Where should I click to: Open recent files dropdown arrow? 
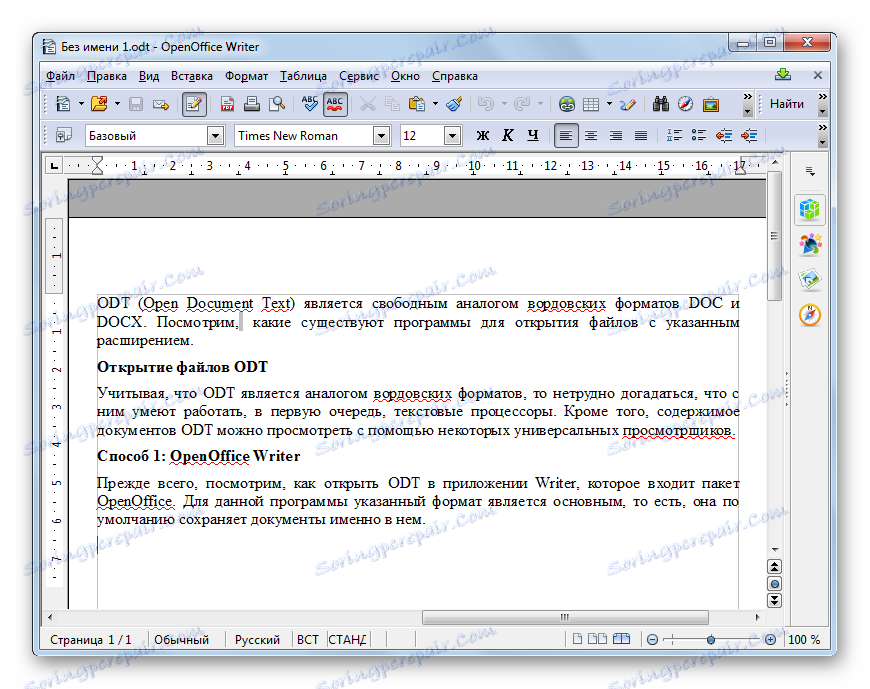[x=117, y=104]
